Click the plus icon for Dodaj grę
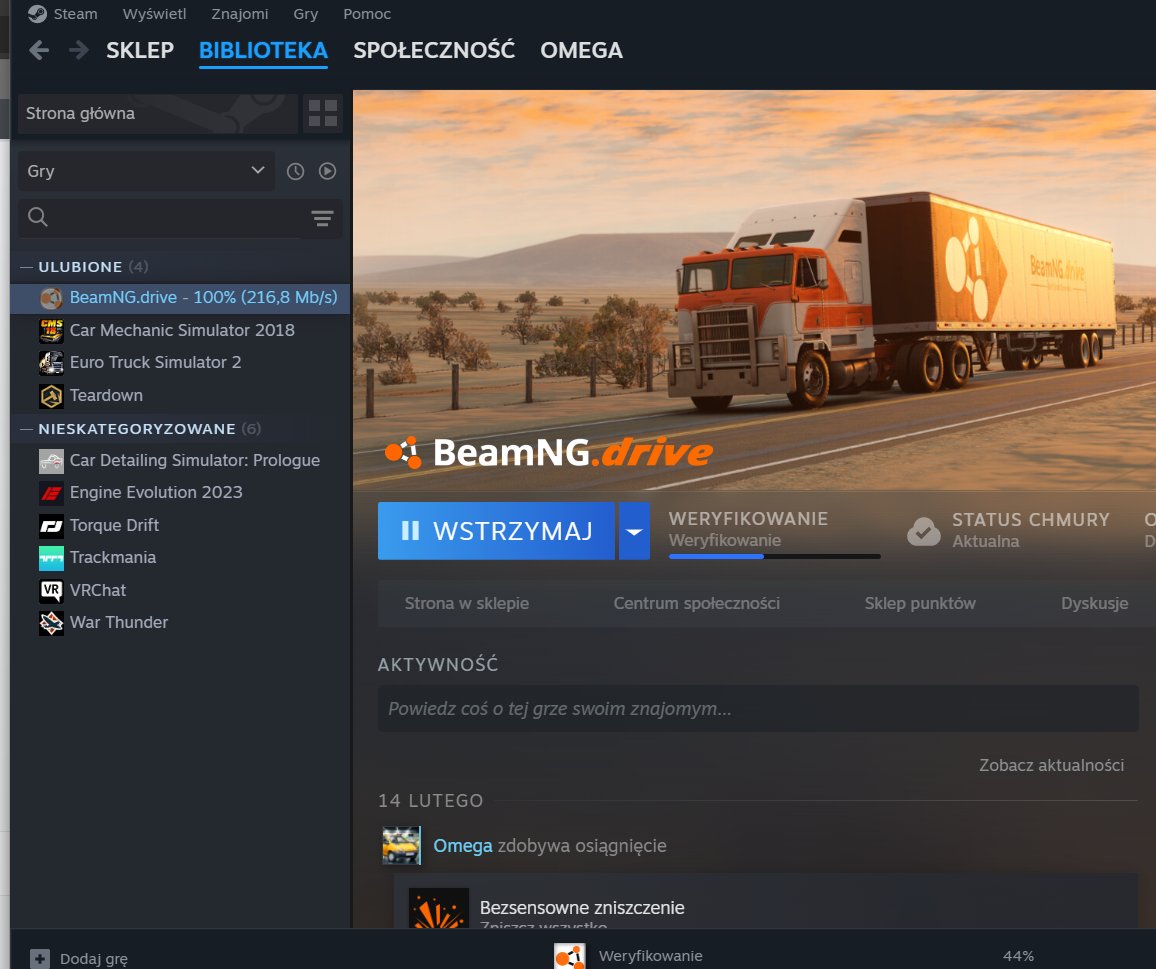Viewport: 1156px width, 969px height. pos(40,959)
